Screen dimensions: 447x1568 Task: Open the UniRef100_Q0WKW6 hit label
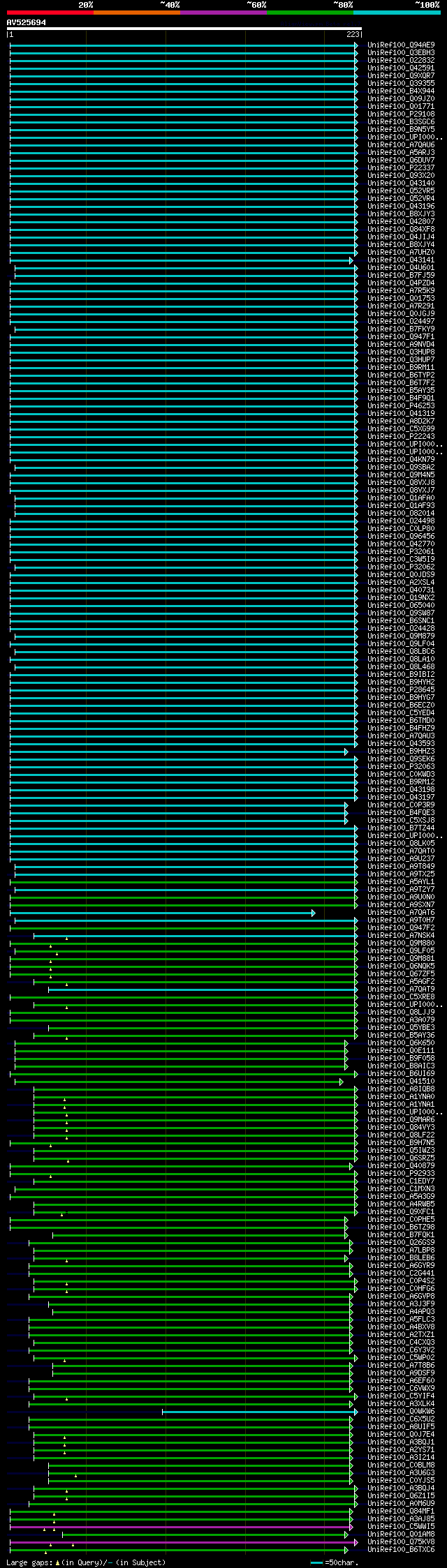point(401,1411)
